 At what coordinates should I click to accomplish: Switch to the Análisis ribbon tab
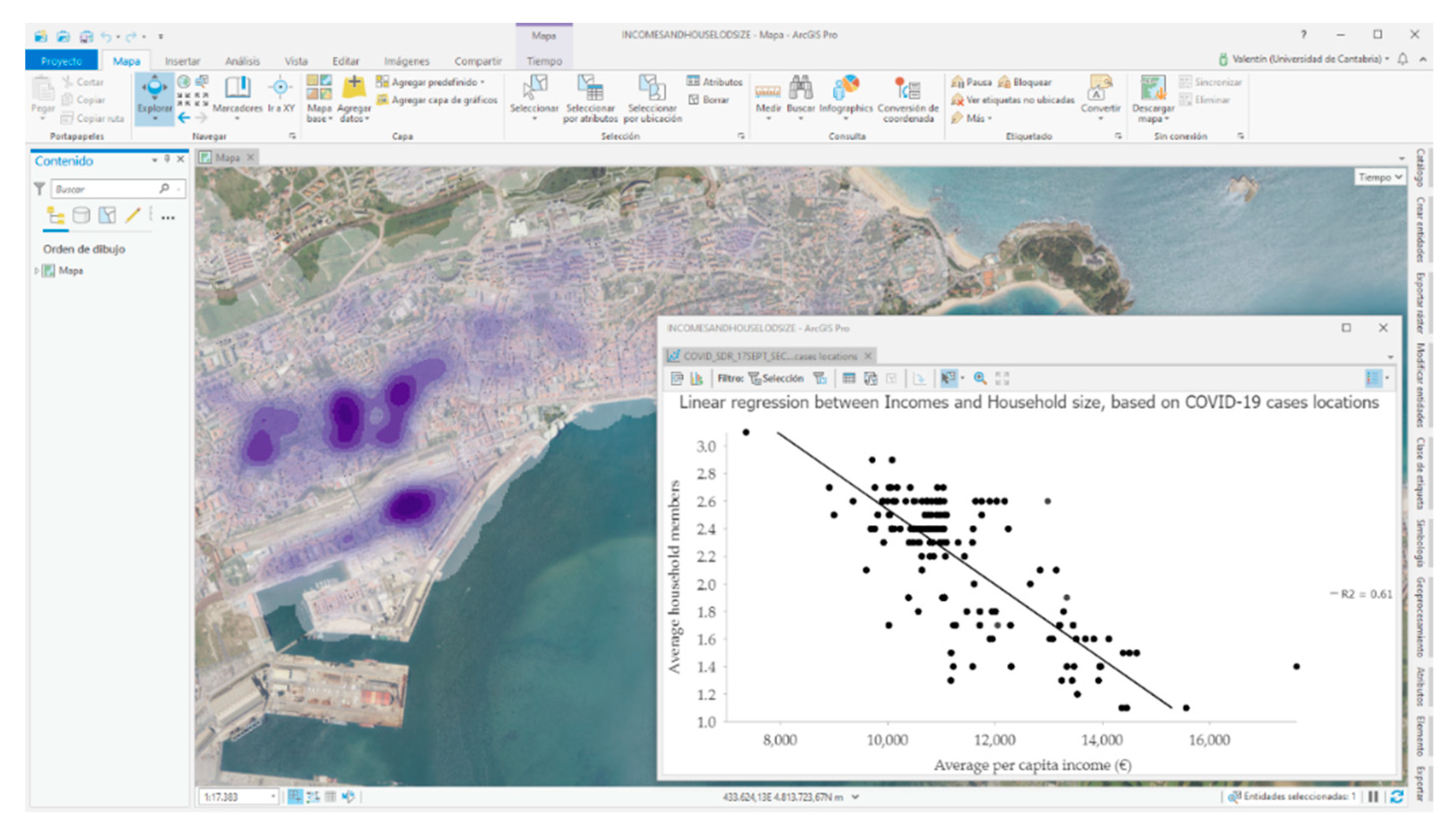tap(242, 61)
